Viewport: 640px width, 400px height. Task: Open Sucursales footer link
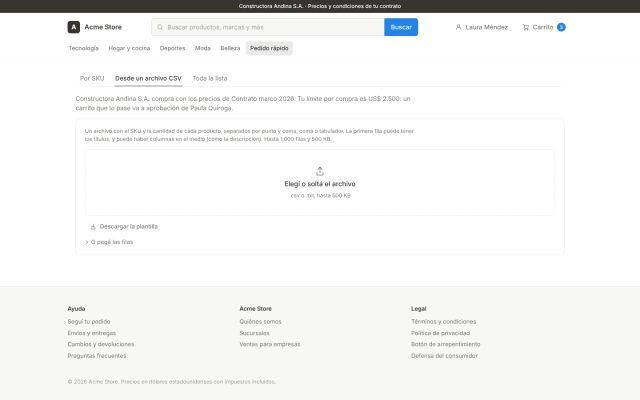click(x=254, y=333)
